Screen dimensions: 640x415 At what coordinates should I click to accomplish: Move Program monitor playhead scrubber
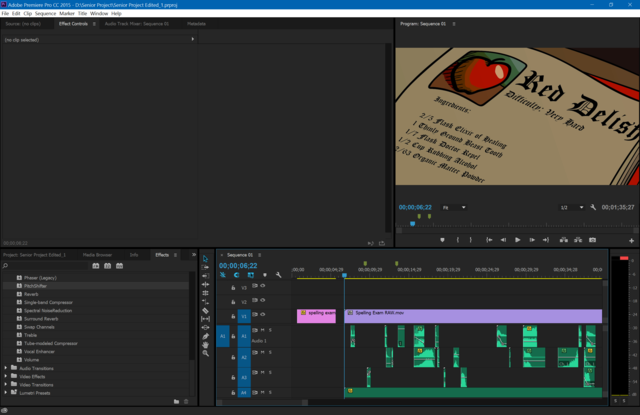[x=413, y=224]
